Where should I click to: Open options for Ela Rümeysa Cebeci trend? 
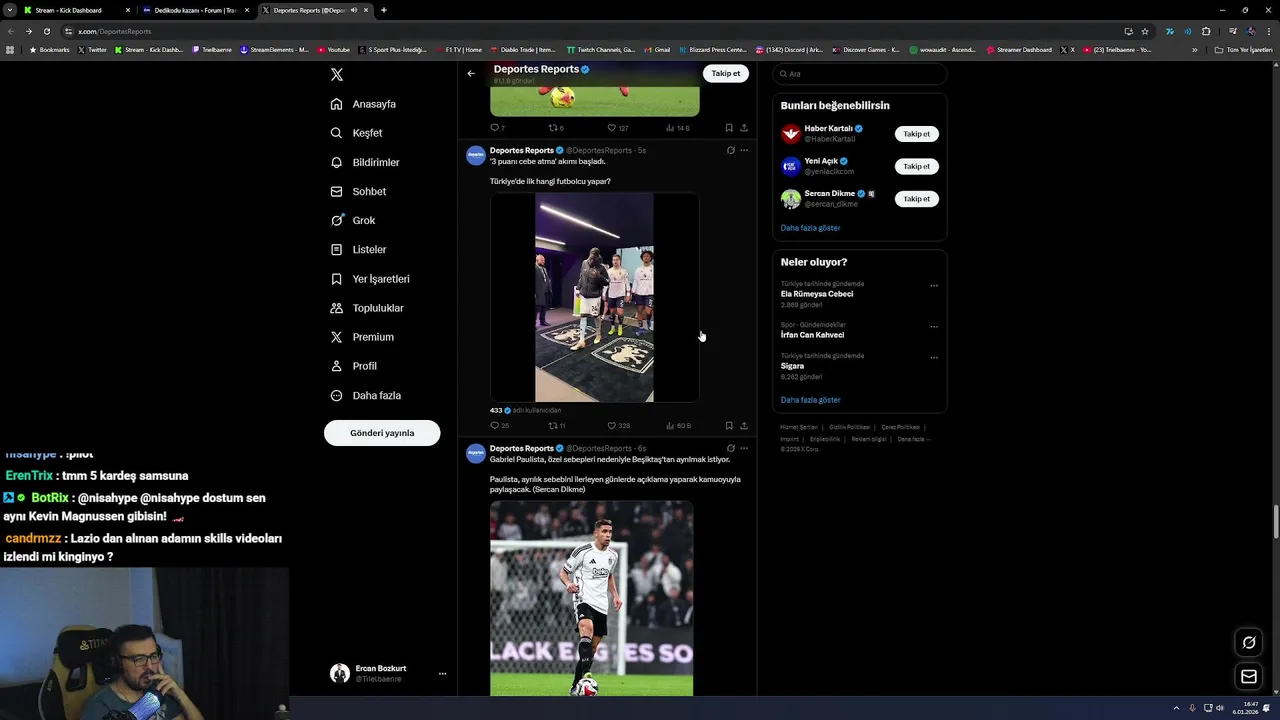934,286
